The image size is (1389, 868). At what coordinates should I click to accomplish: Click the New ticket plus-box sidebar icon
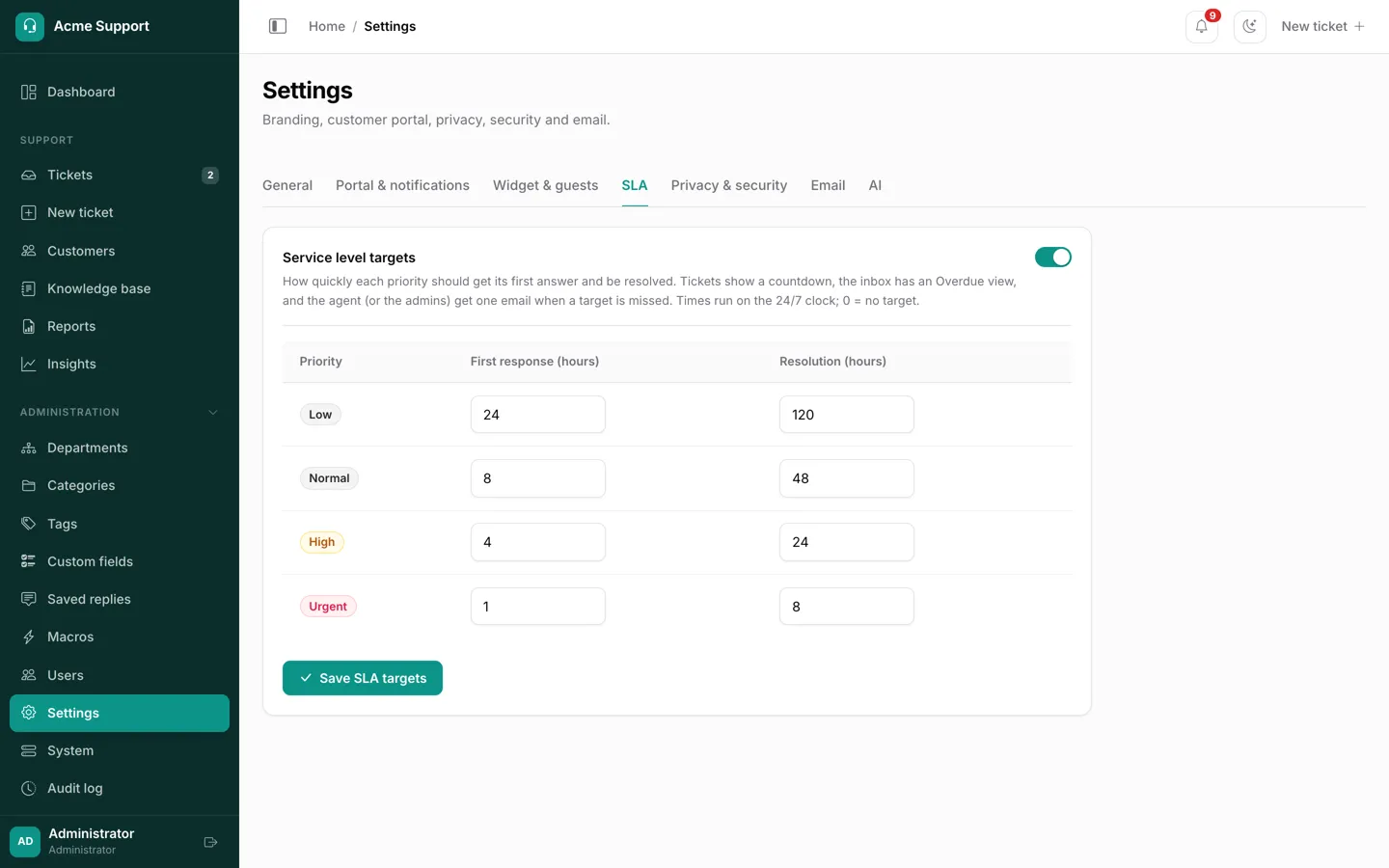[29, 212]
